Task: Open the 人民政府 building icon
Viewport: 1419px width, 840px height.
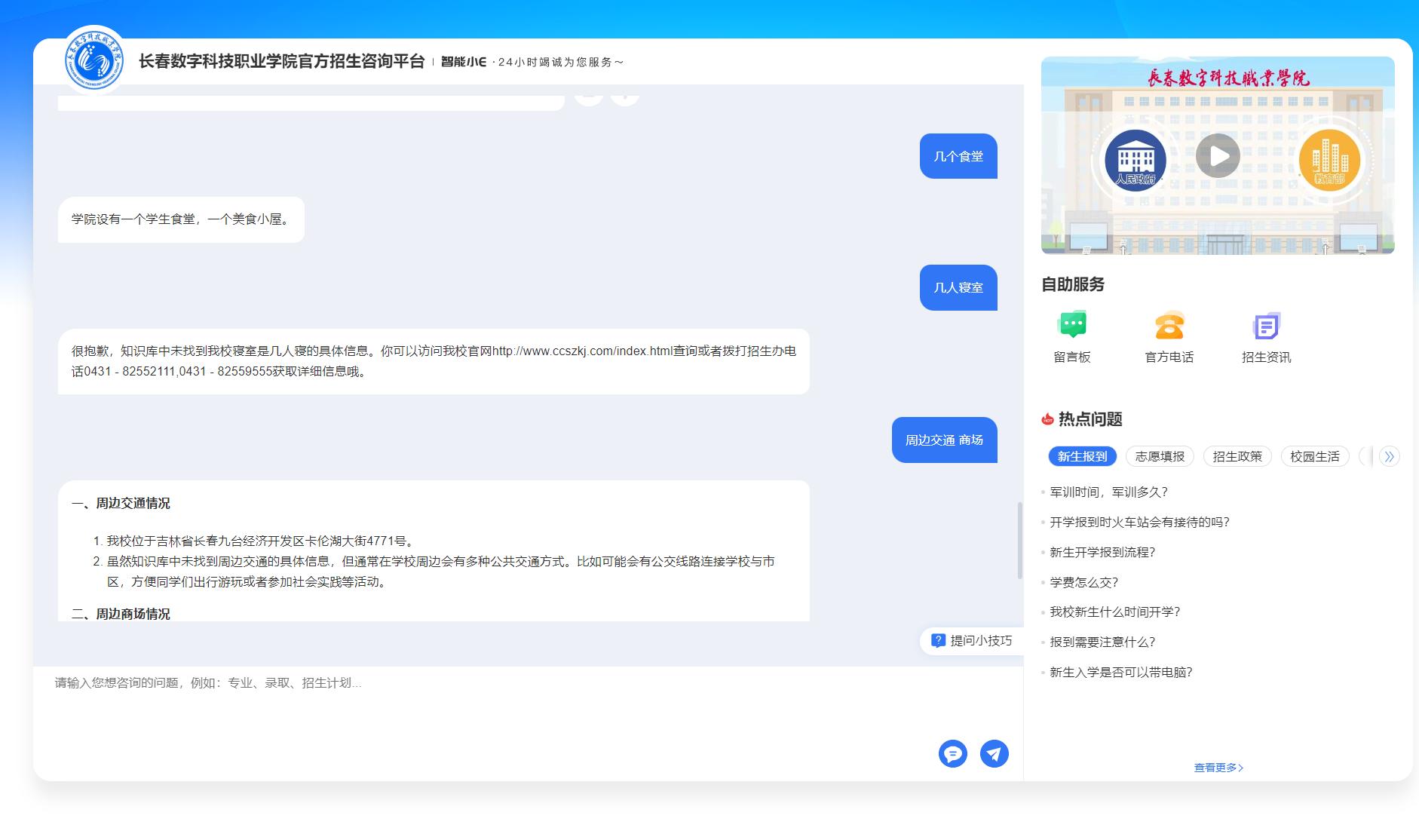Action: tap(1135, 160)
